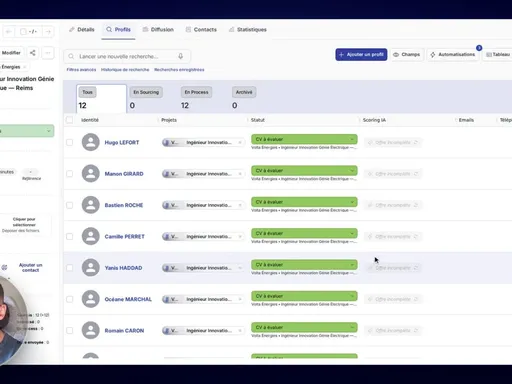Click the share icon next to Modifier

[32, 53]
